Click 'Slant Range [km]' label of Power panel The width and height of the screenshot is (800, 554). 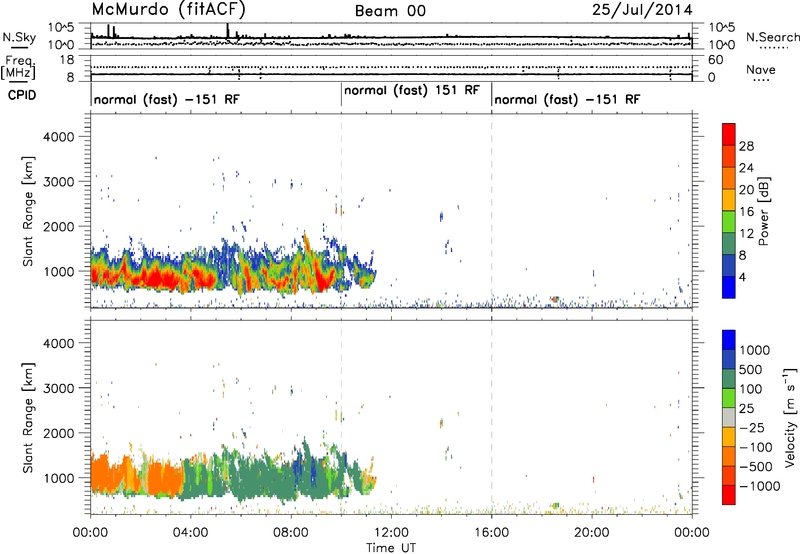(29, 211)
